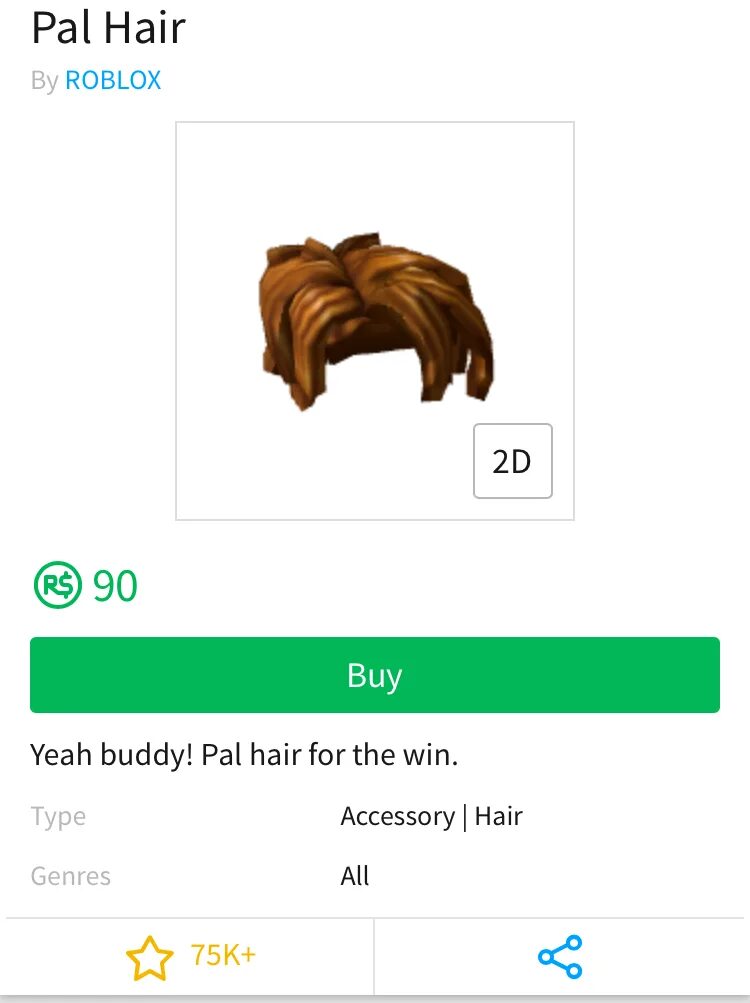
Task: Tap the favorite star icon
Action: [149, 958]
